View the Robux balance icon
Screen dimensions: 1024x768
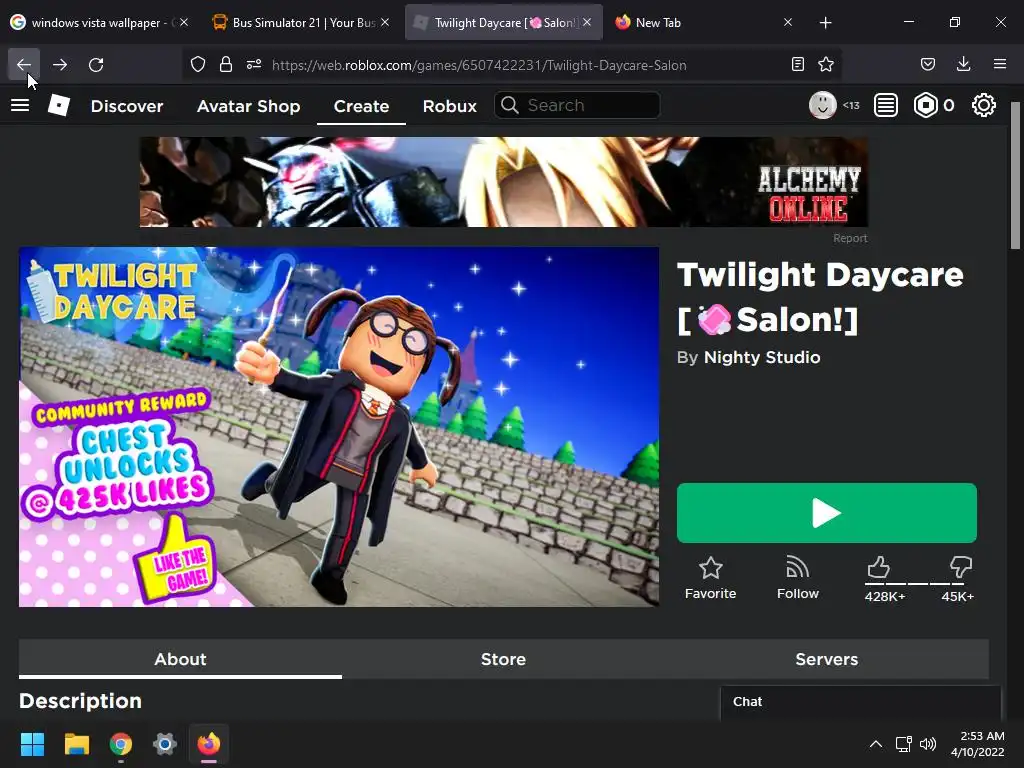coord(925,105)
